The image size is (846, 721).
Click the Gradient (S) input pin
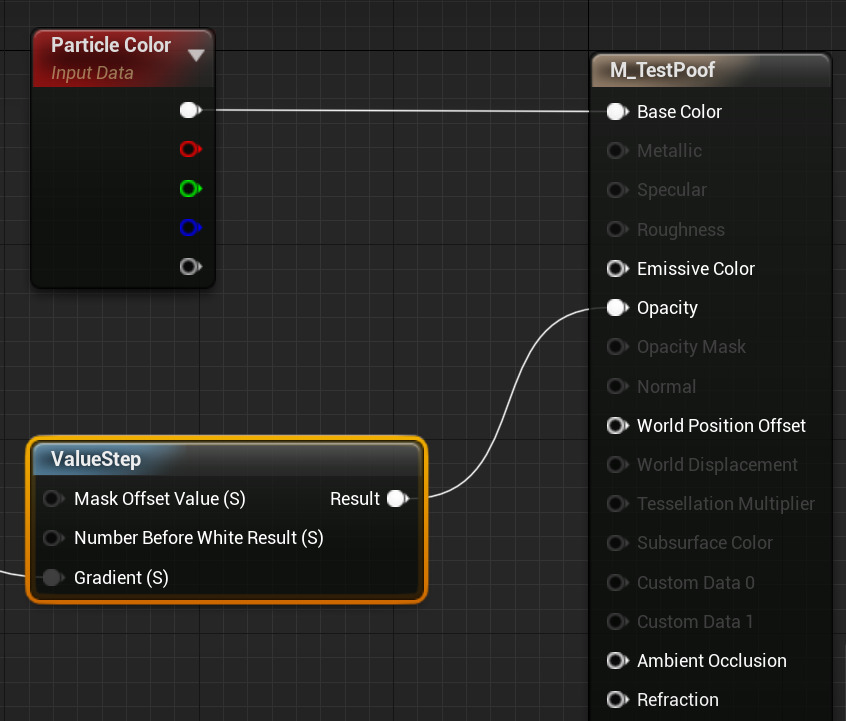[x=53, y=578]
